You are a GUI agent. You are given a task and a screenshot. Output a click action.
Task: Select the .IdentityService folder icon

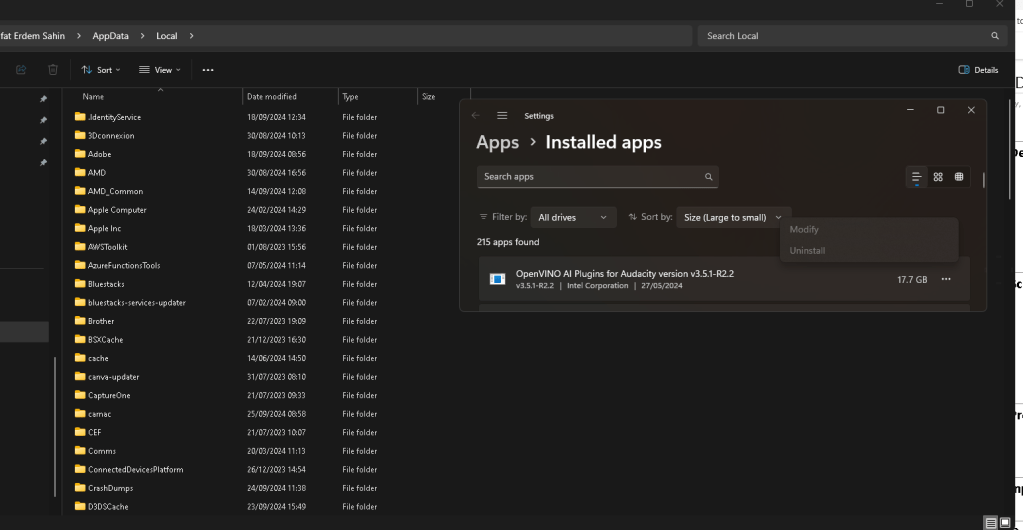click(x=80, y=117)
